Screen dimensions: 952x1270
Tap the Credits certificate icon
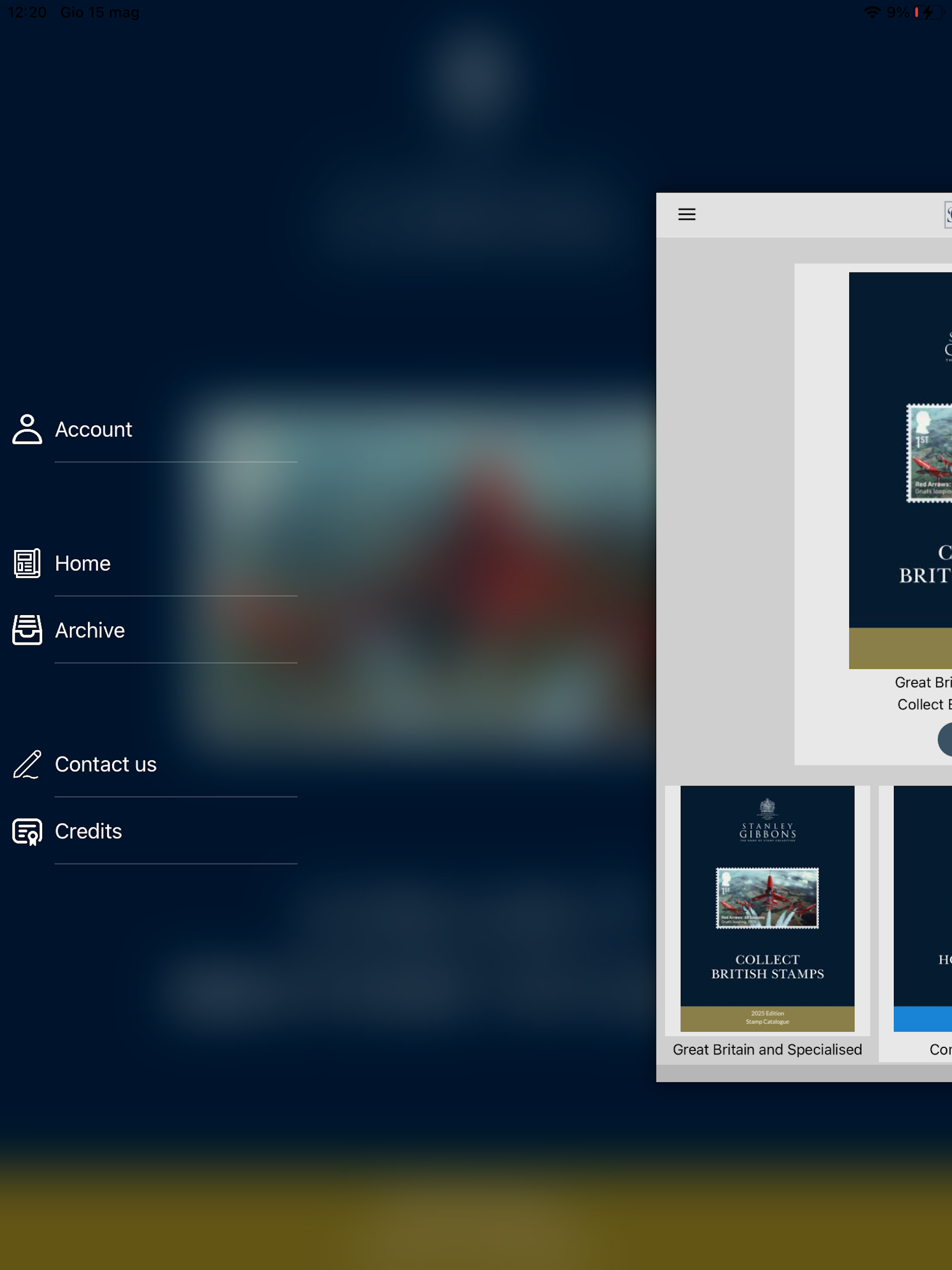click(x=27, y=831)
